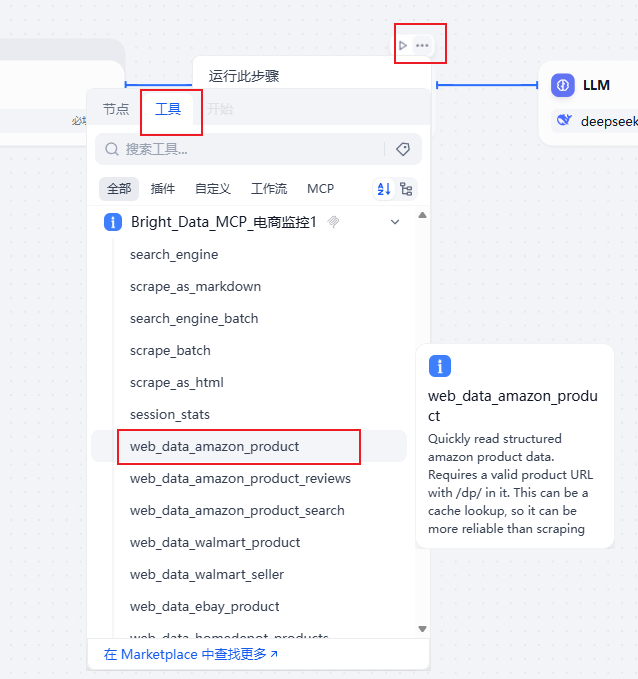Click the tooltip description starting Quickly read structured
This screenshot has width=638, height=679.
[510, 484]
